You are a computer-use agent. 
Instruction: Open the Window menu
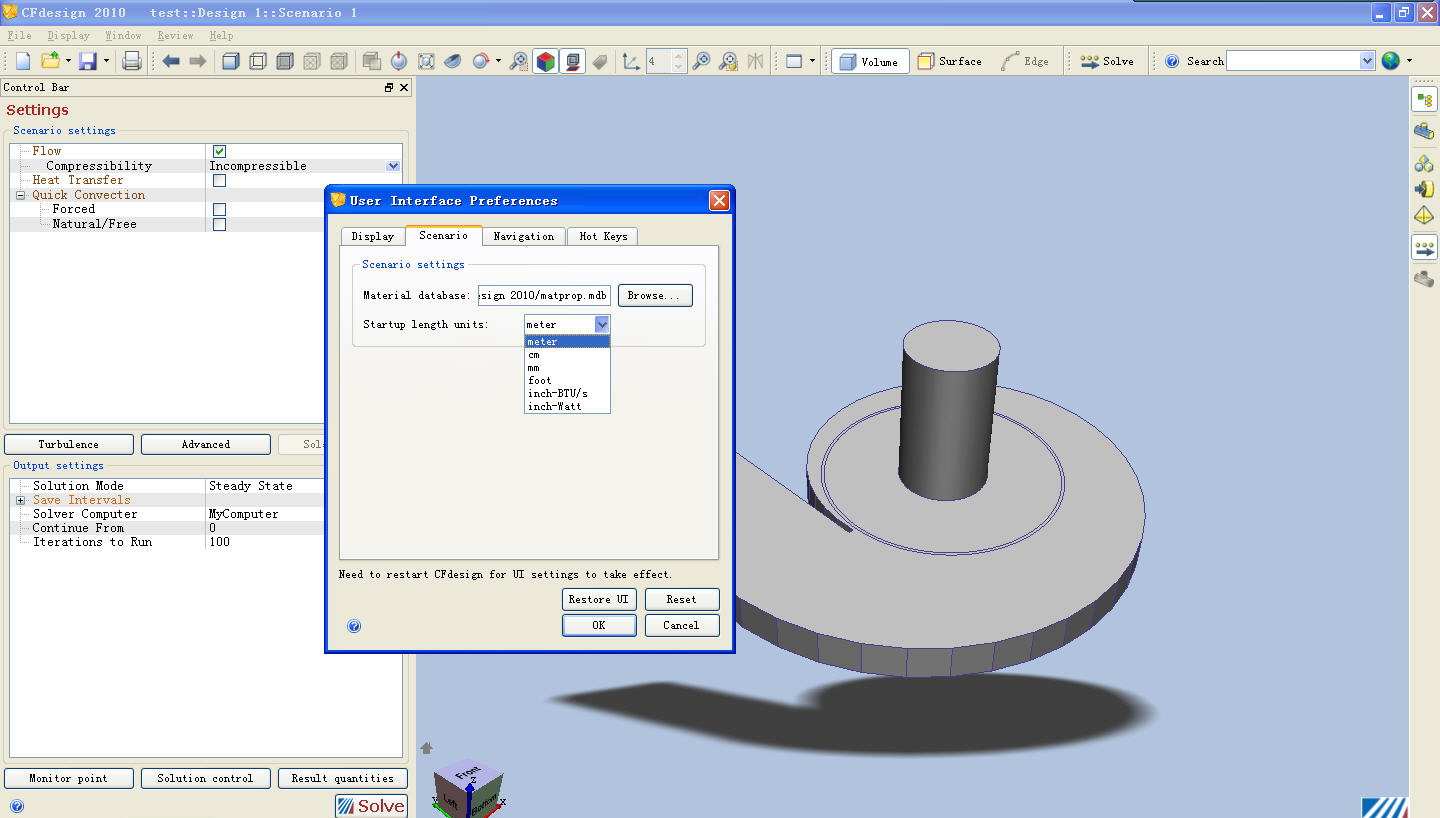tap(123, 35)
